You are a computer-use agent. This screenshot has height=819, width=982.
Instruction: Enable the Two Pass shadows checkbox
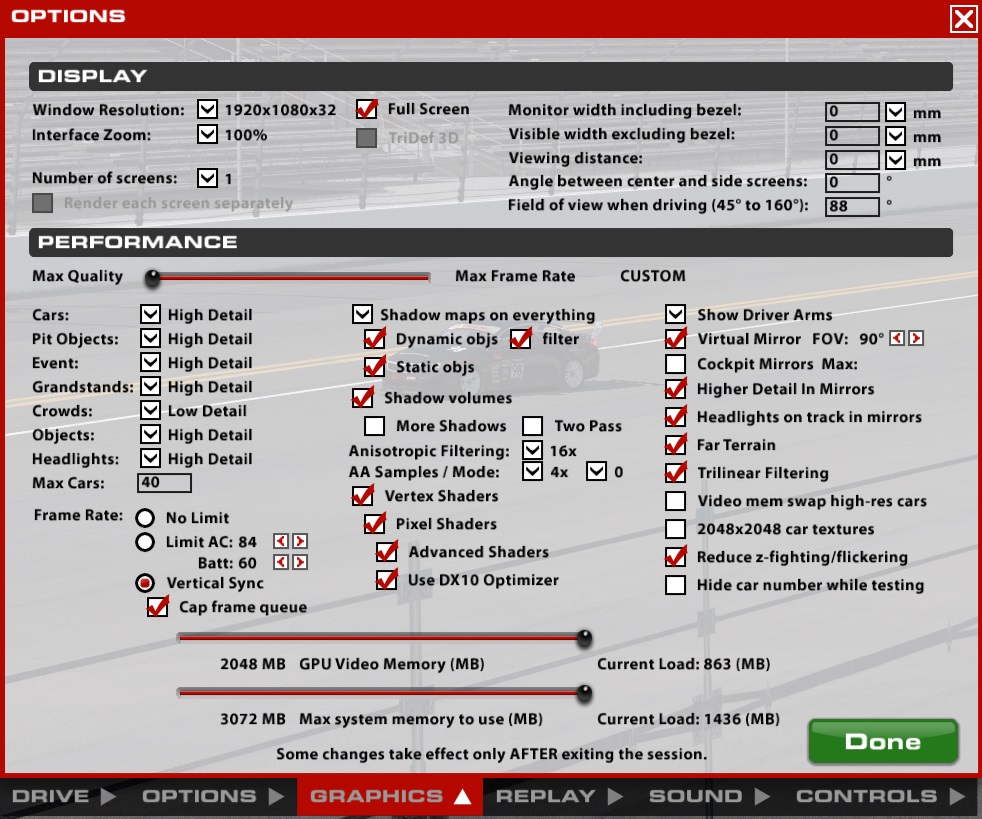click(533, 426)
